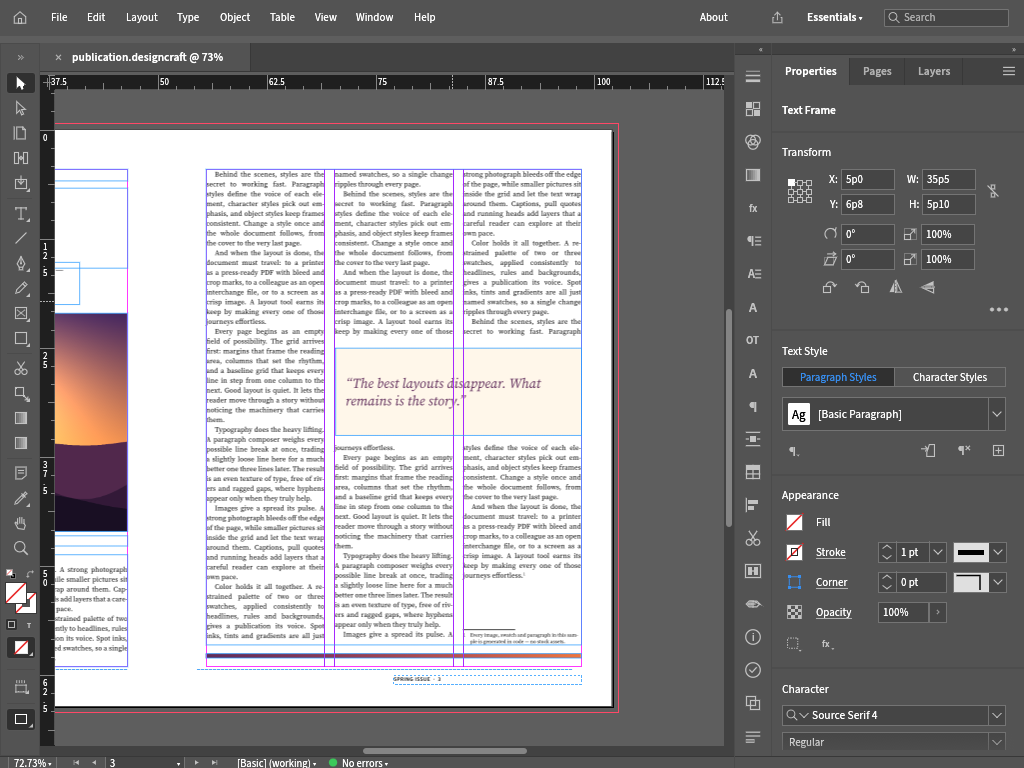Open the Object menu
Viewport: 1024px width, 768px height.
pos(234,18)
